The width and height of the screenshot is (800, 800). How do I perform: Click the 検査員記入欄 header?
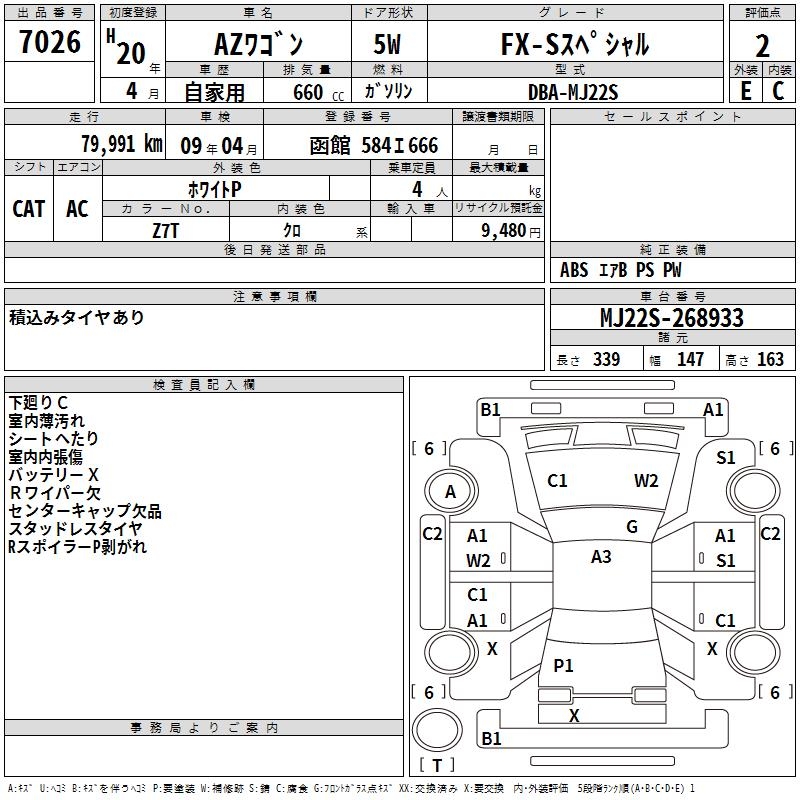click(x=204, y=385)
